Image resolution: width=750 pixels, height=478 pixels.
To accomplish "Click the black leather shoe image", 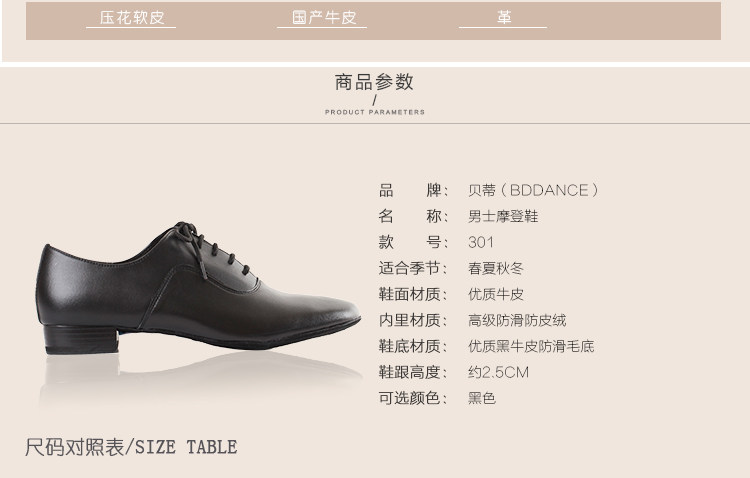I will [198, 288].
